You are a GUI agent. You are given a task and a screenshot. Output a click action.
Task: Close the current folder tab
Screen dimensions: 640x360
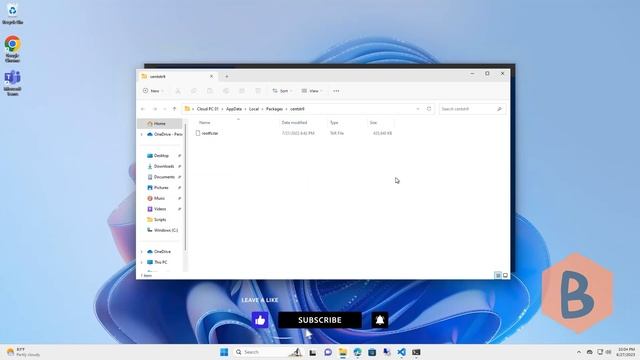point(211,76)
